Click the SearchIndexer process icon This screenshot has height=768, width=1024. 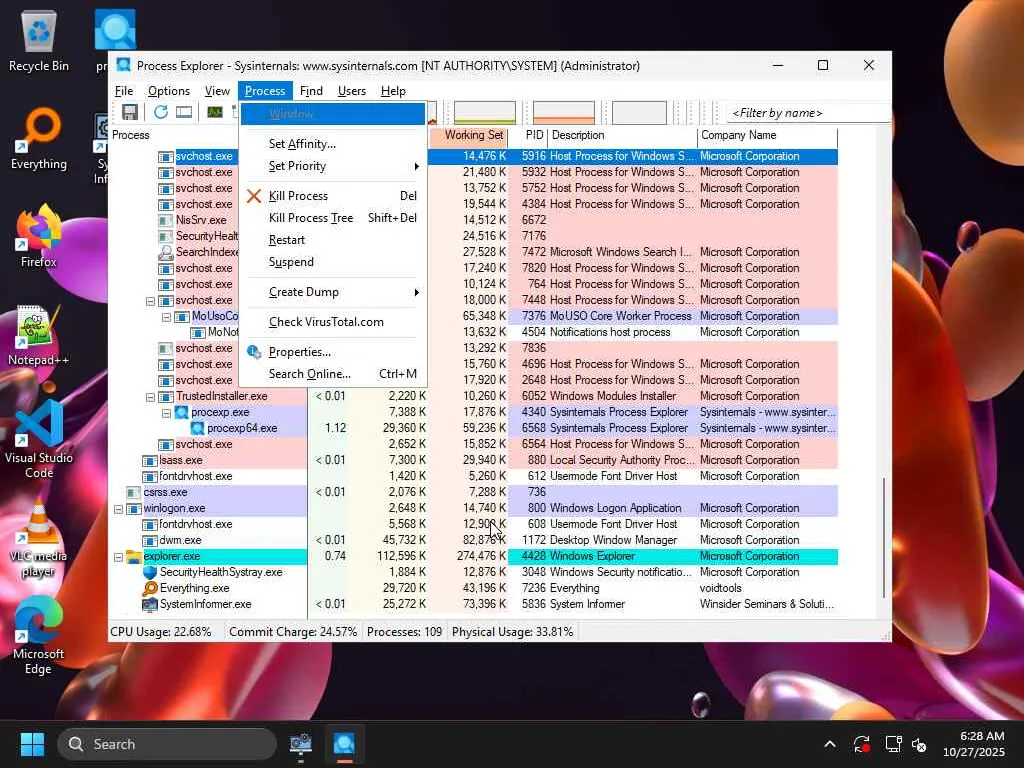(166, 252)
